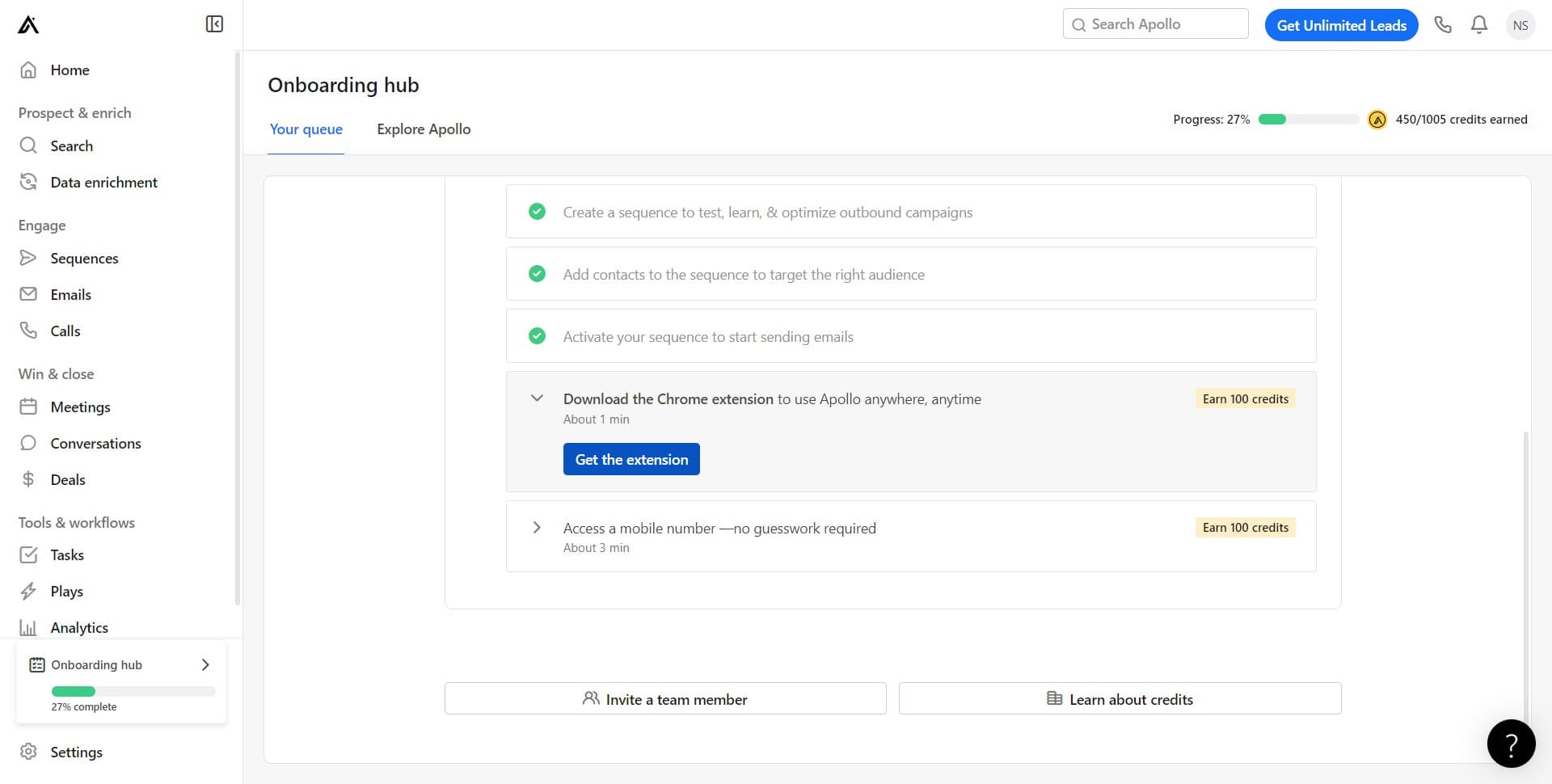Click the Apollo logo icon
1552x784 pixels.
28,25
